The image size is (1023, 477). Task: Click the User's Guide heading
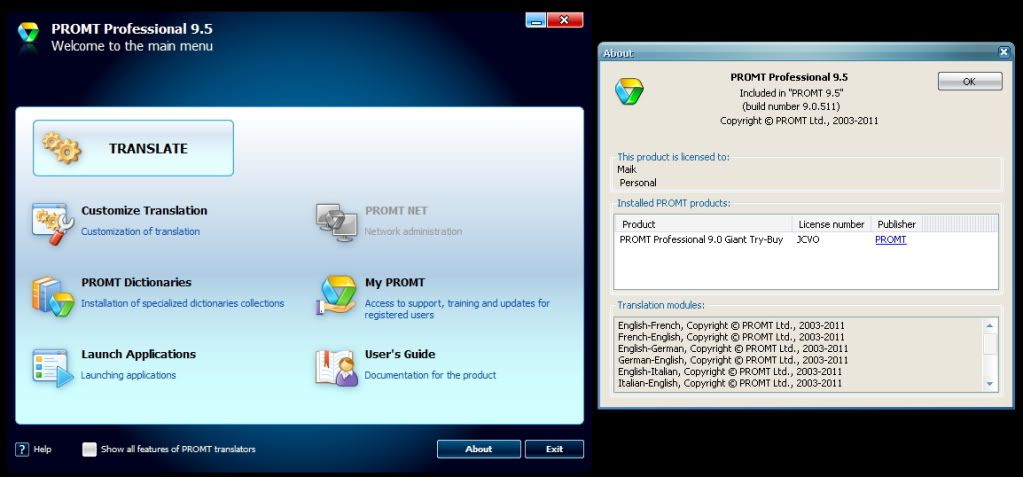click(400, 354)
